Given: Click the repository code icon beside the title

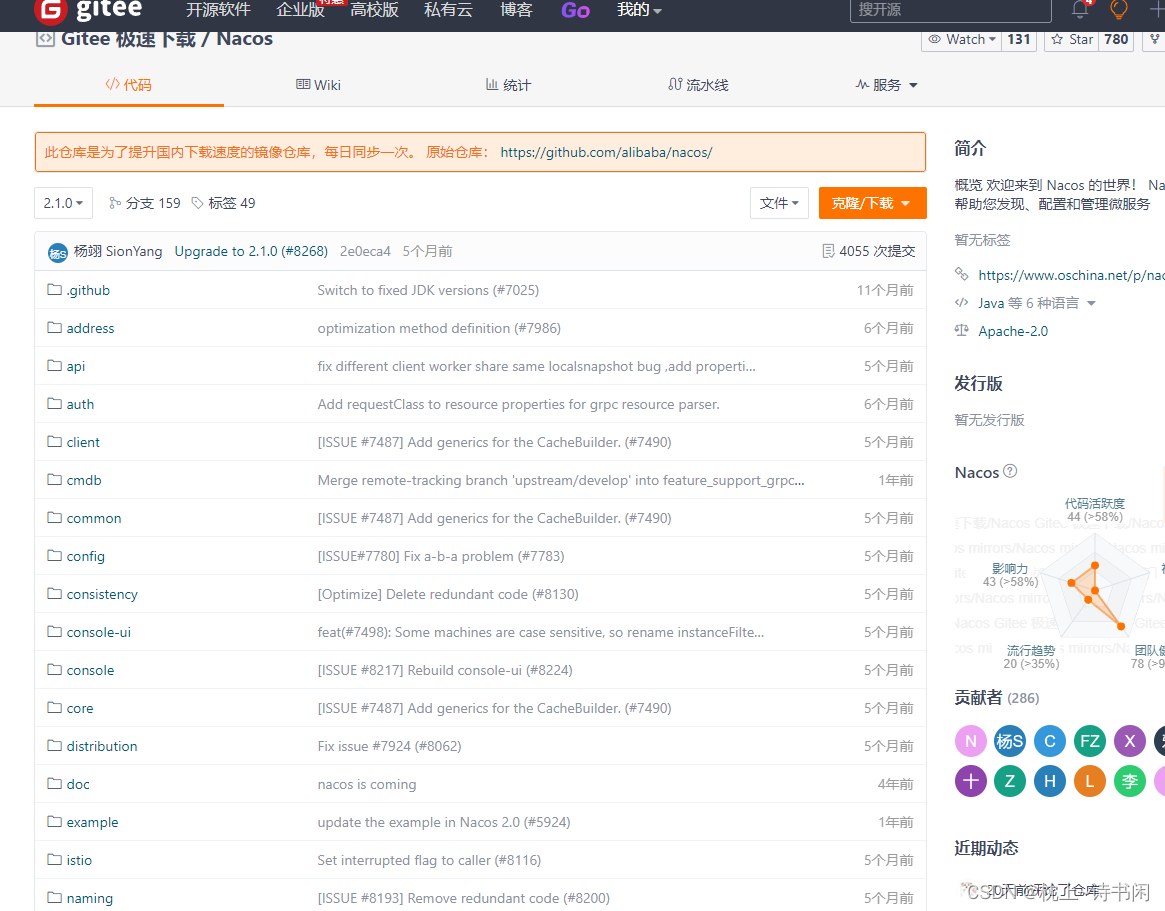Looking at the screenshot, I should (45, 39).
